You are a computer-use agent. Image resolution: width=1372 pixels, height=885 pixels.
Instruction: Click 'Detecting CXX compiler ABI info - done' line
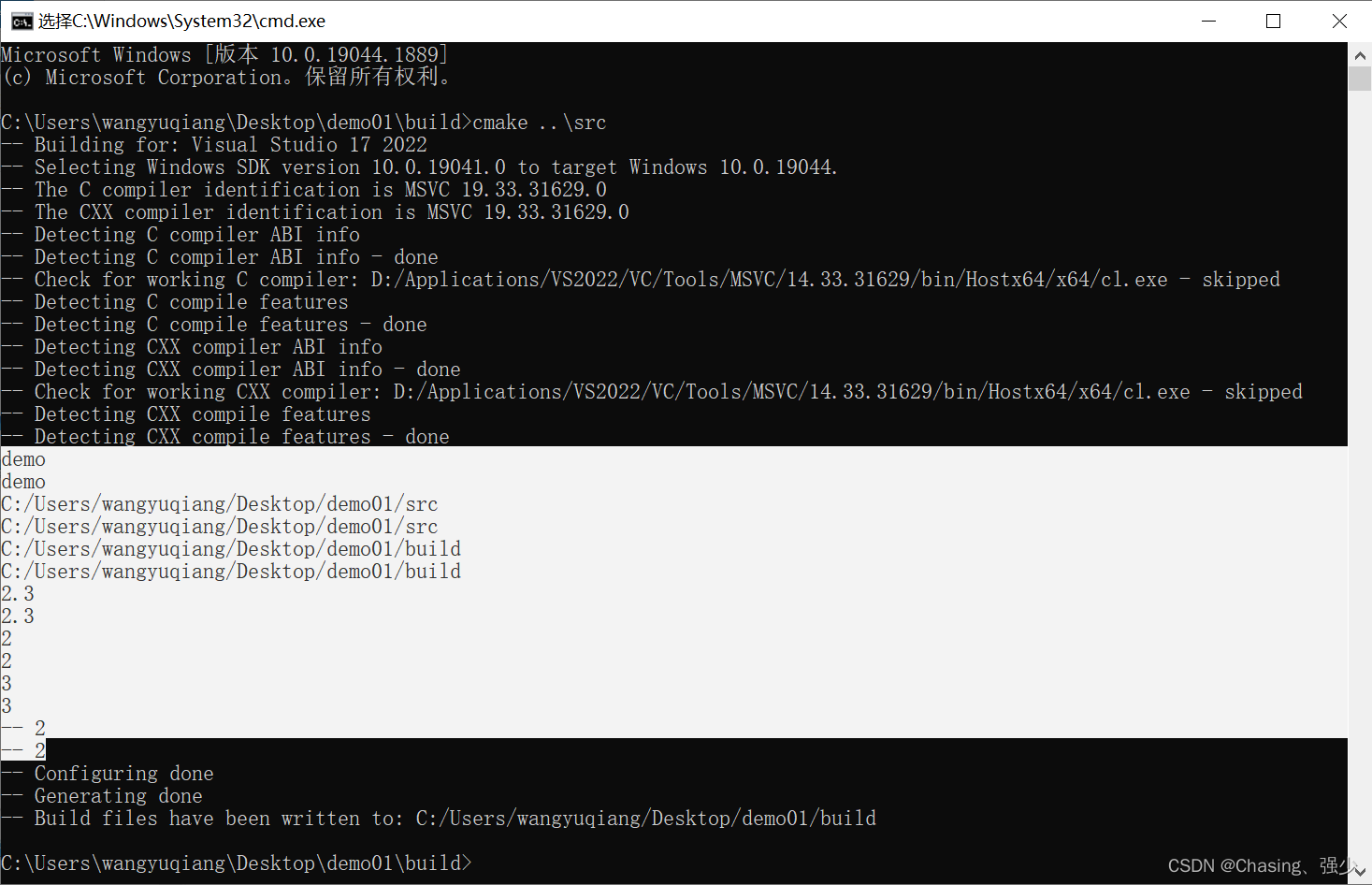point(231,370)
